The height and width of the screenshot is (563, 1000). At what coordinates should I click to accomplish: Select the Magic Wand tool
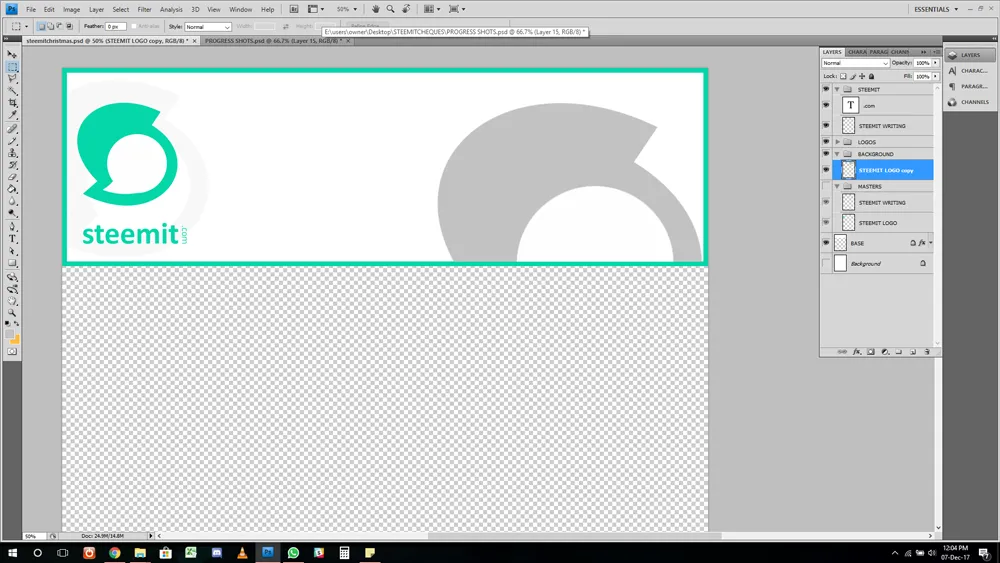12,91
